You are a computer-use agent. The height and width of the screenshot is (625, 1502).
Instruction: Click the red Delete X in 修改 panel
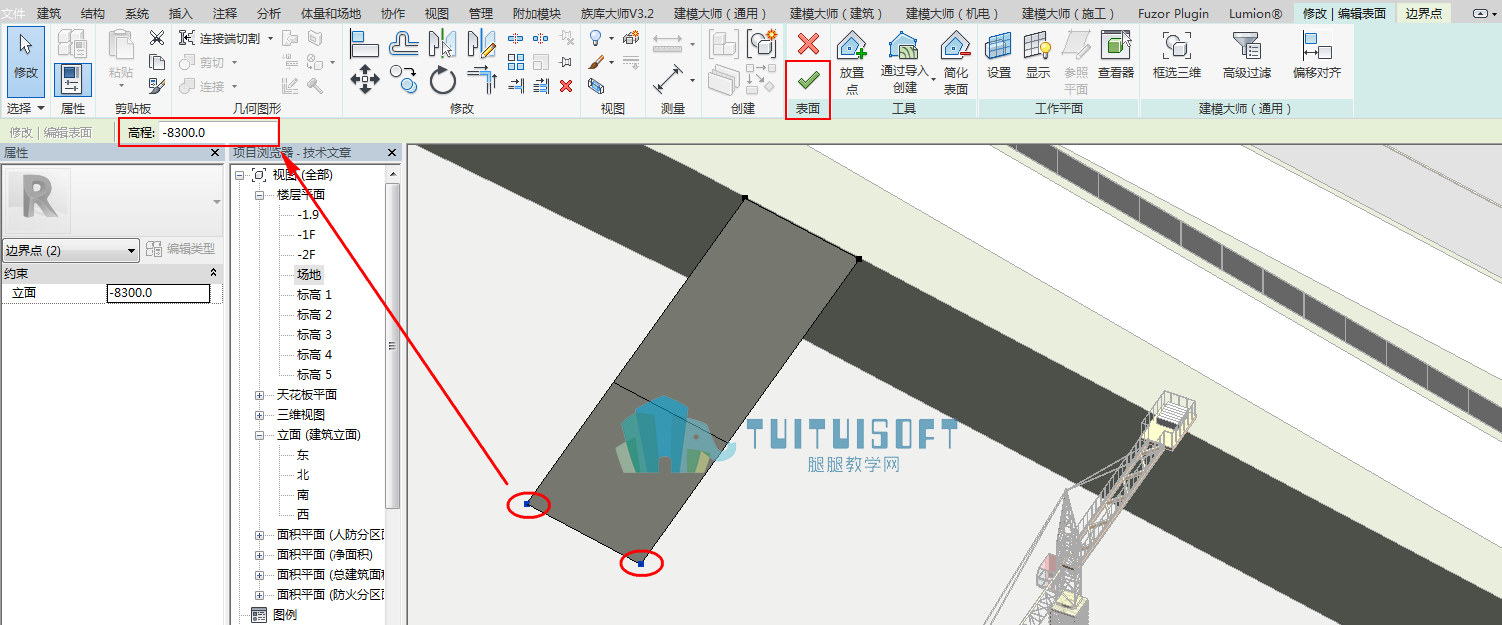click(x=566, y=86)
